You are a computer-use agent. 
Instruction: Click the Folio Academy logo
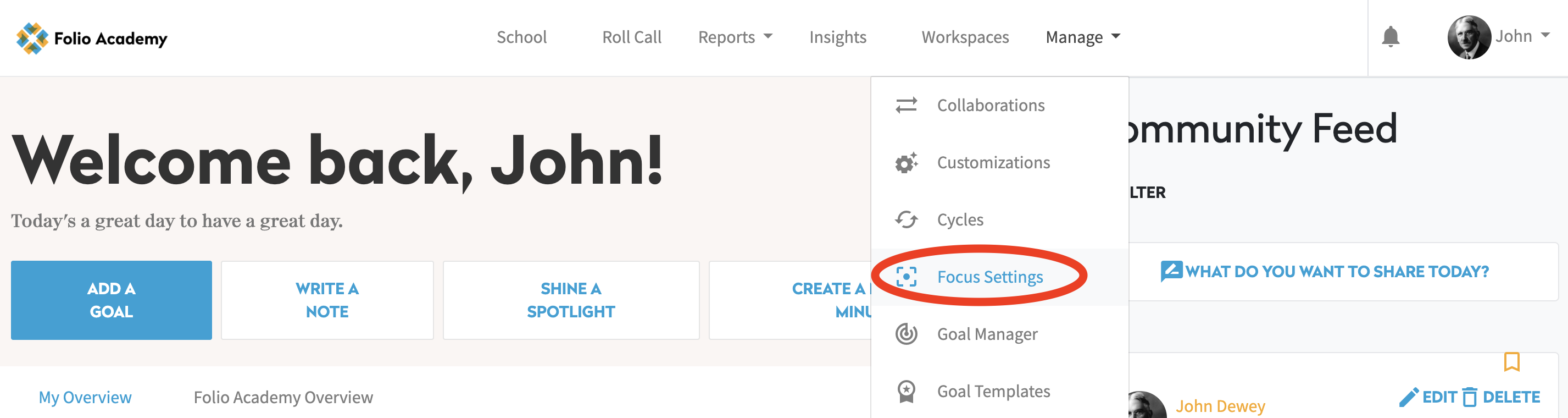(91, 38)
